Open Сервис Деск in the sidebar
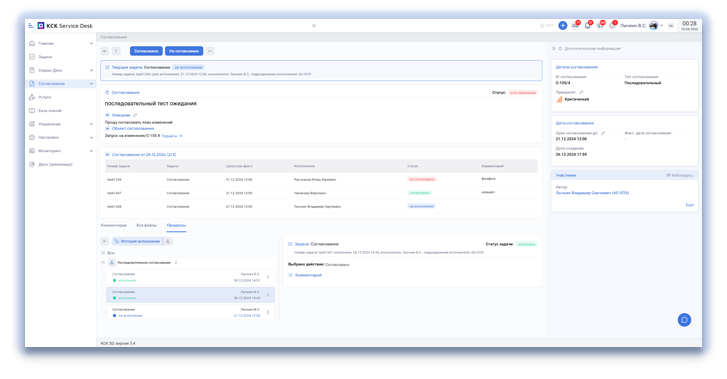The width and height of the screenshot is (727, 379). click(x=50, y=70)
